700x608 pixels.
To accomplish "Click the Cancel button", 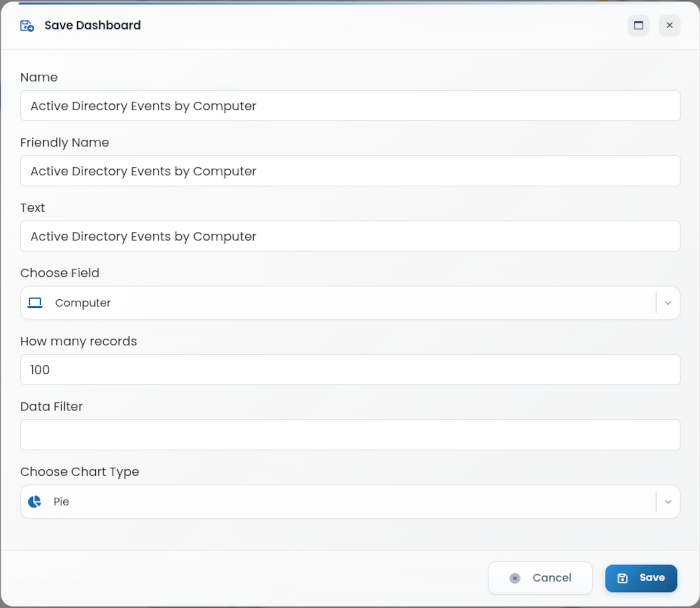I will point(540,579).
